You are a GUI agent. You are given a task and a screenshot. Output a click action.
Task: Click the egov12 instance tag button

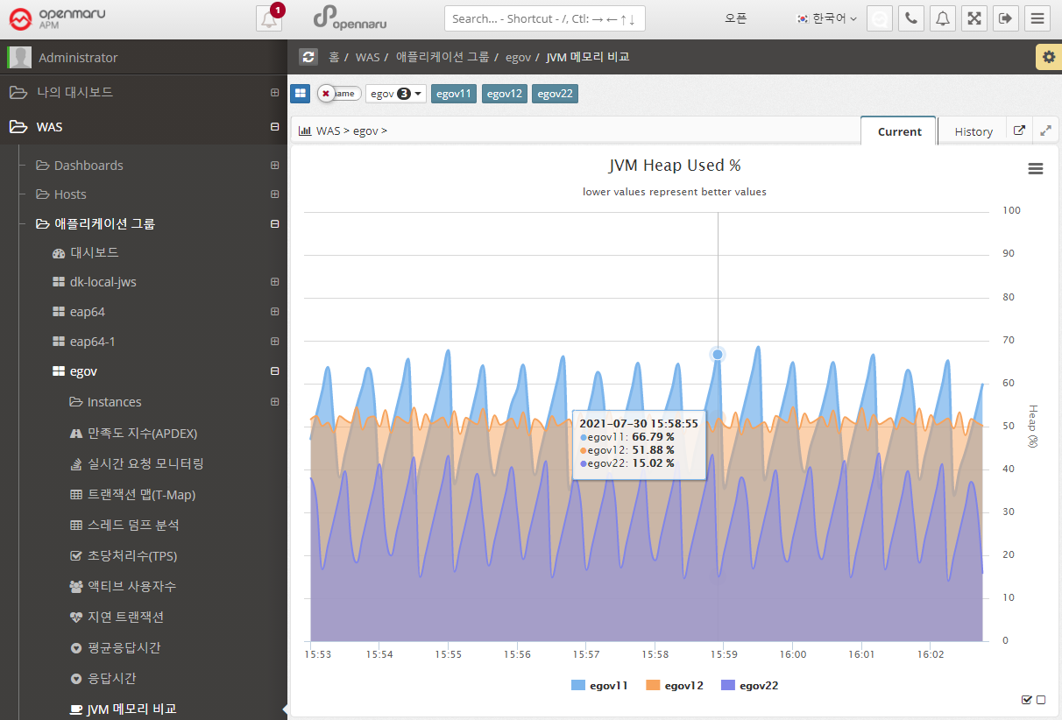pyautogui.click(x=504, y=93)
